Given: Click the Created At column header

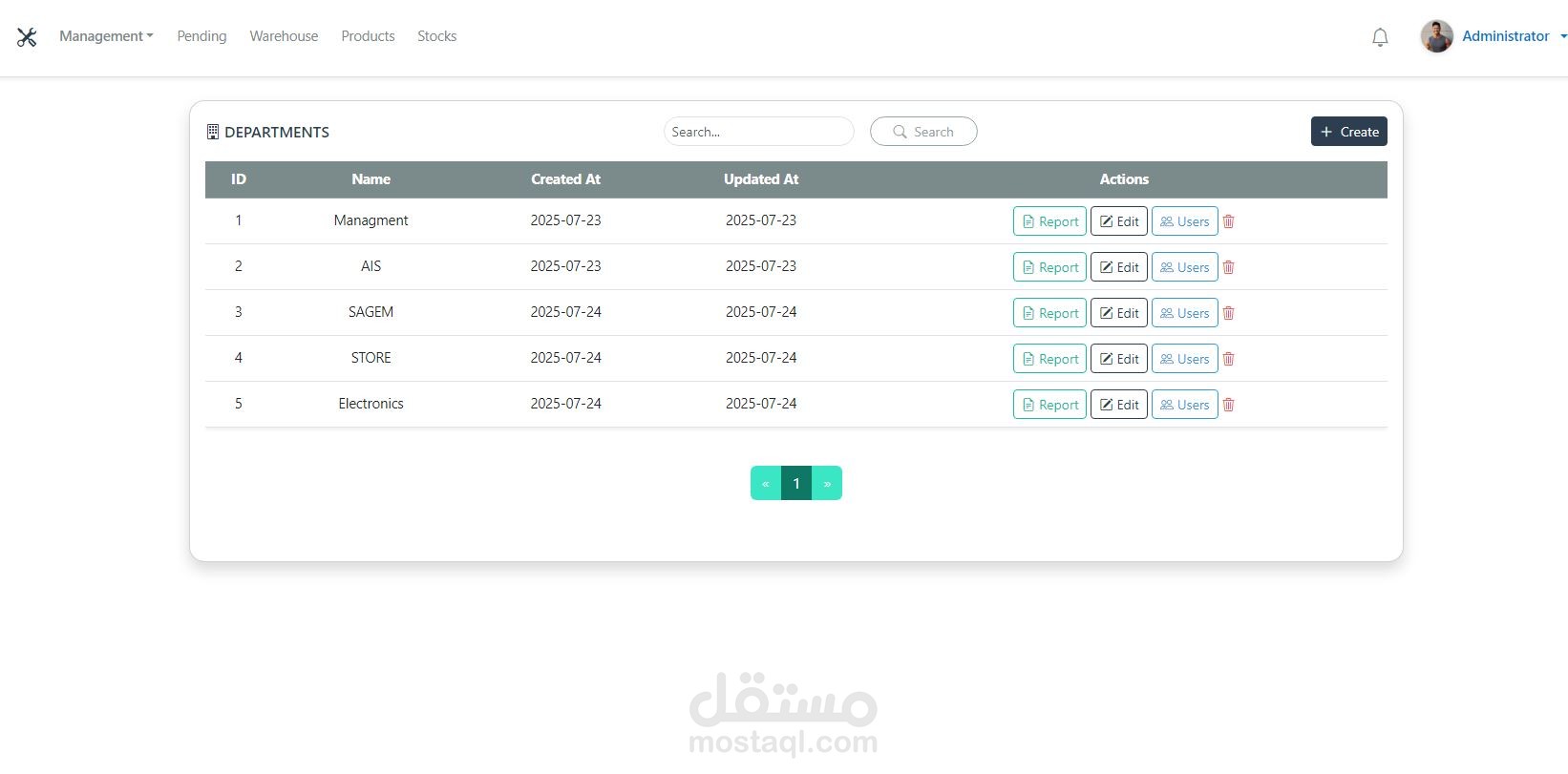Looking at the screenshot, I should pos(566,179).
